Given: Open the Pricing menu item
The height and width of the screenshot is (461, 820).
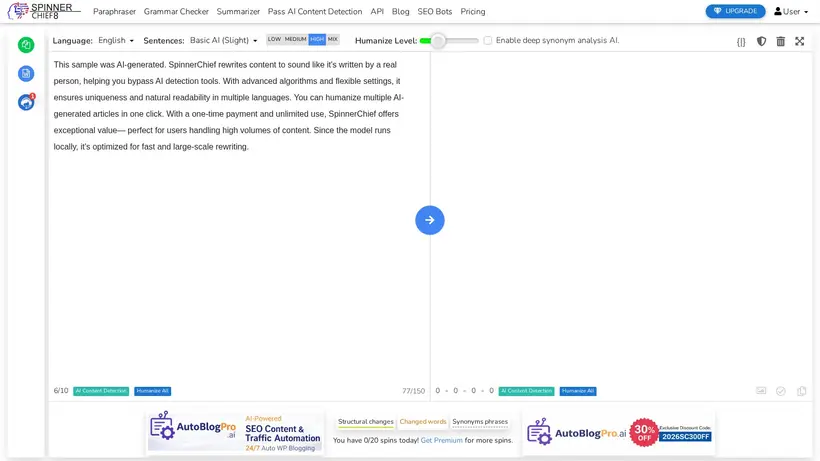Looking at the screenshot, I should click(473, 11).
